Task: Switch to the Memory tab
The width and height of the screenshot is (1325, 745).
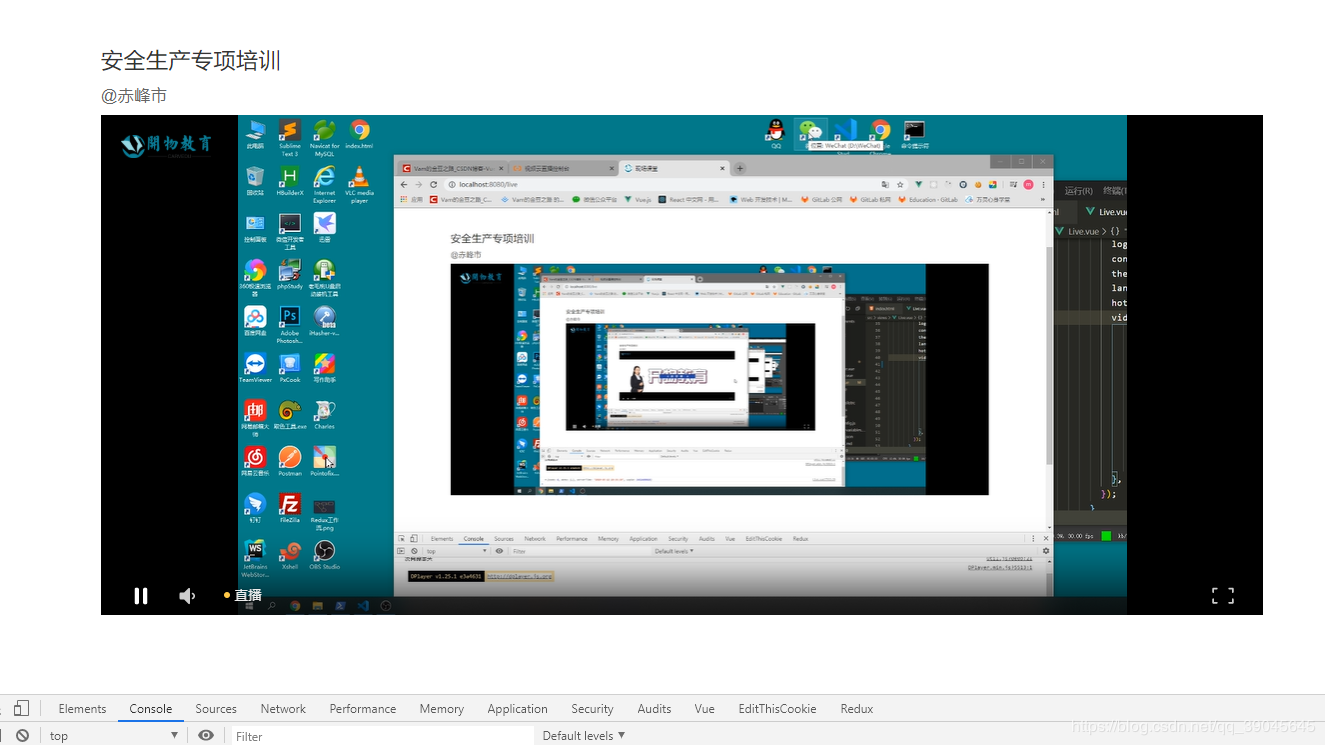Action: 442,708
